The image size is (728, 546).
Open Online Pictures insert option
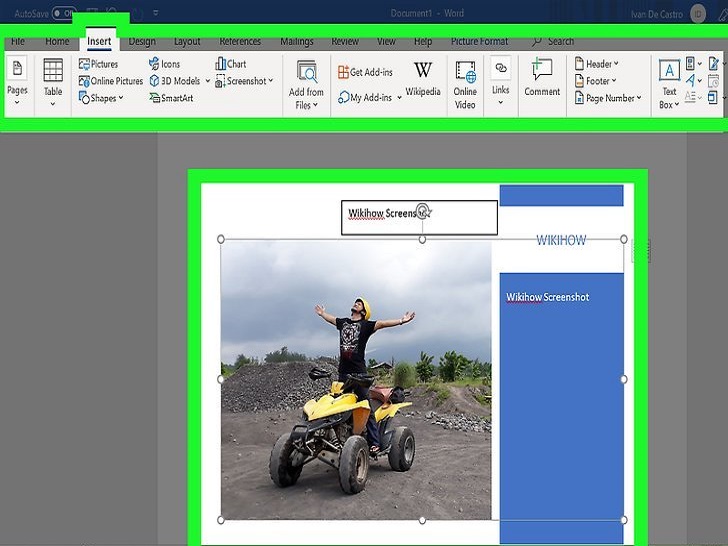111,81
